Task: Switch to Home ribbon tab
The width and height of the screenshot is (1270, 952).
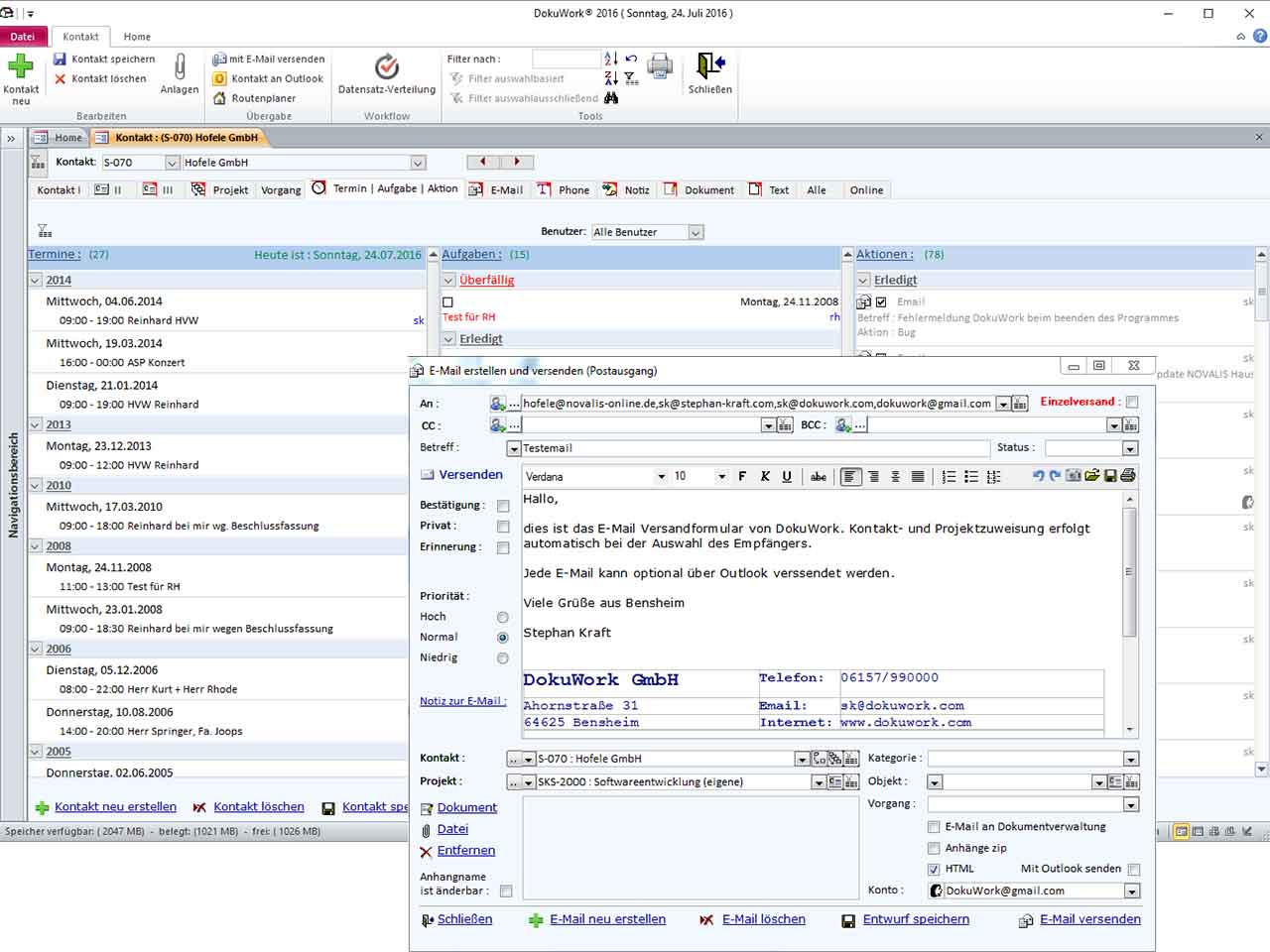Action: click(137, 37)
